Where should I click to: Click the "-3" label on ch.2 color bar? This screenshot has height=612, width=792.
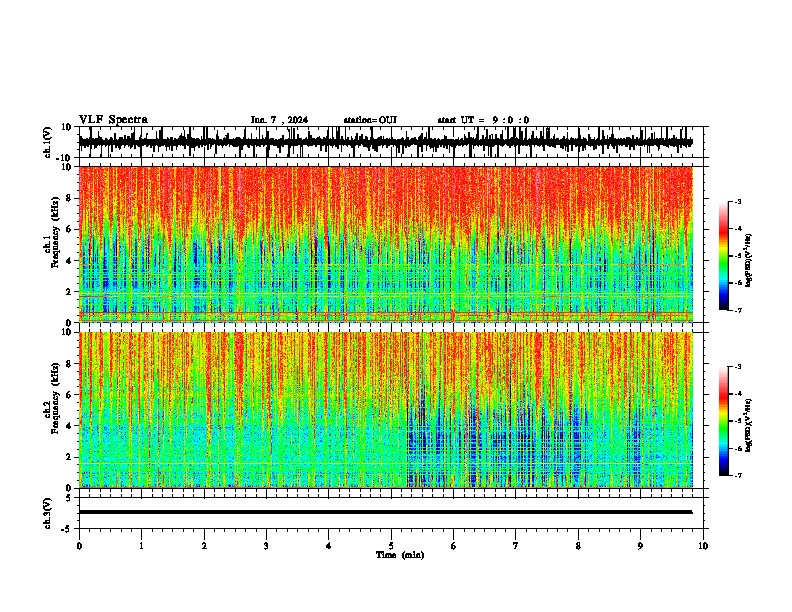point(738,367)
